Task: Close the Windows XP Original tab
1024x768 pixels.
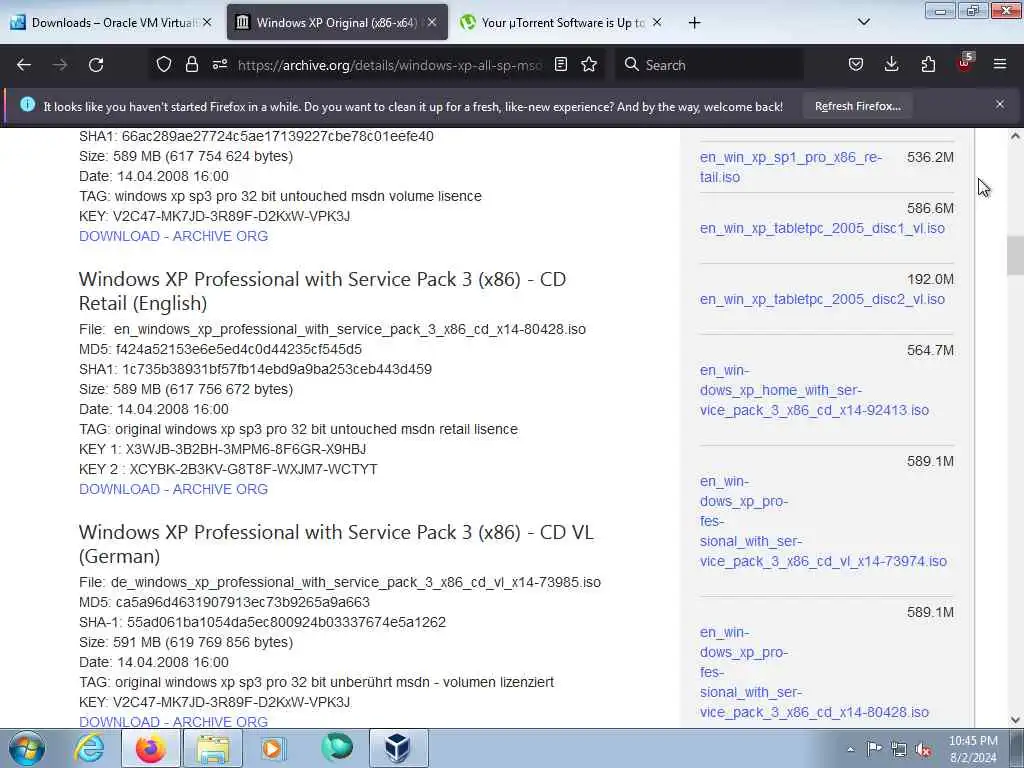Action: tap(432, 22)
